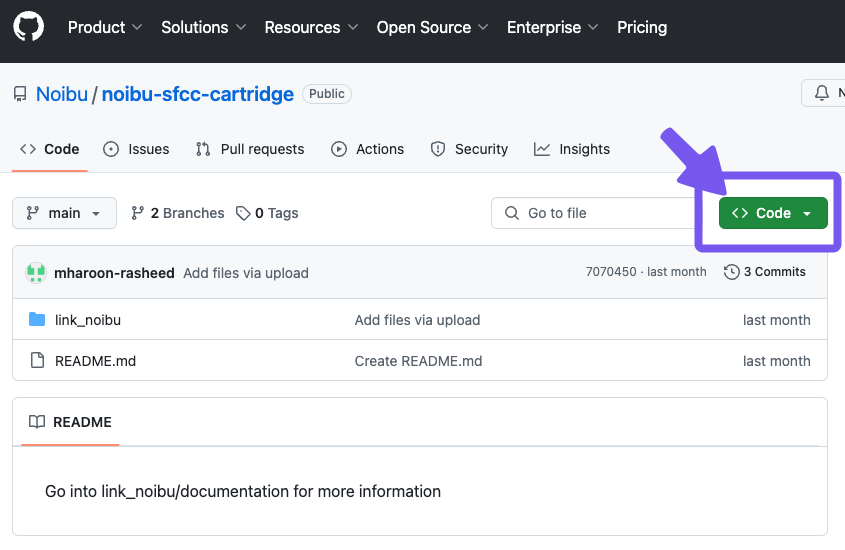845x550 pixels.
Task: Click the blue folder icon for link_noibu
Action: coord(37,319)
